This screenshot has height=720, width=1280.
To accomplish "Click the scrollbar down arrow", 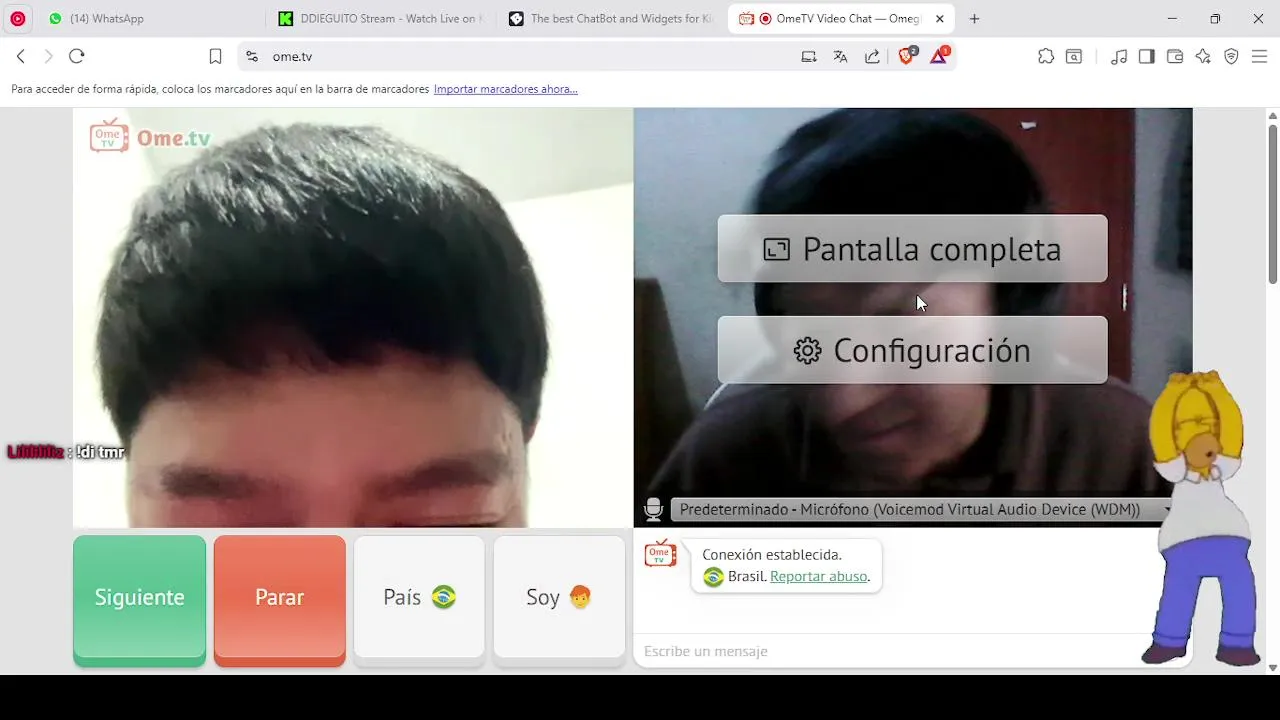I will pos(1273,667).
